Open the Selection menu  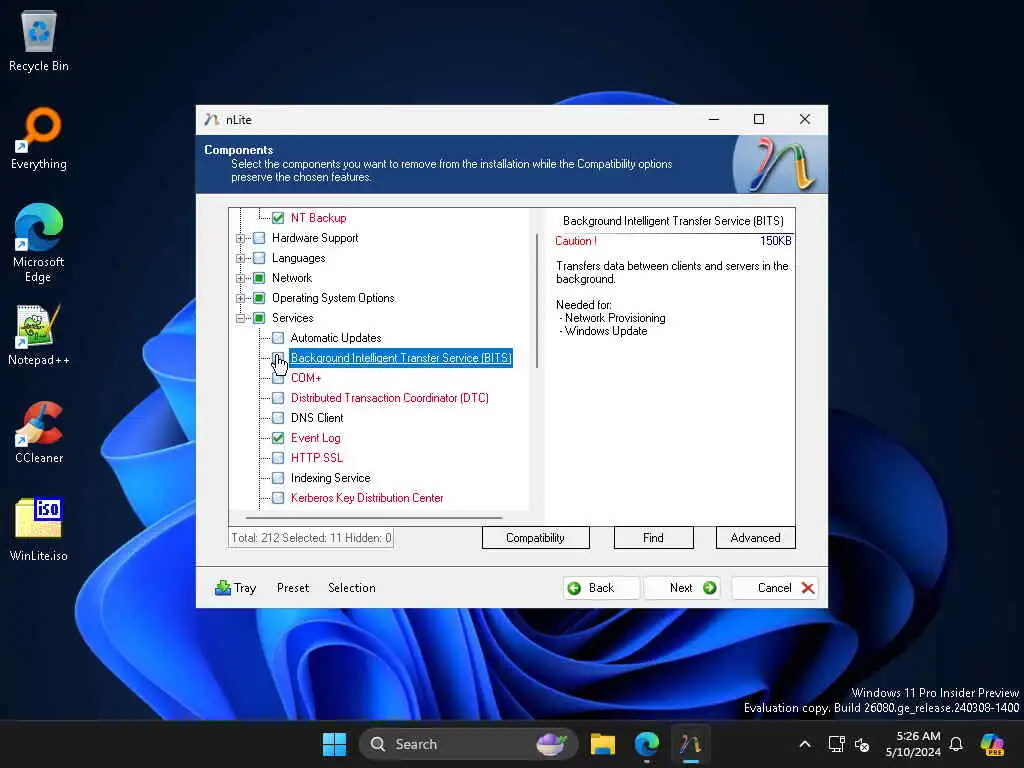click(351, 588)
